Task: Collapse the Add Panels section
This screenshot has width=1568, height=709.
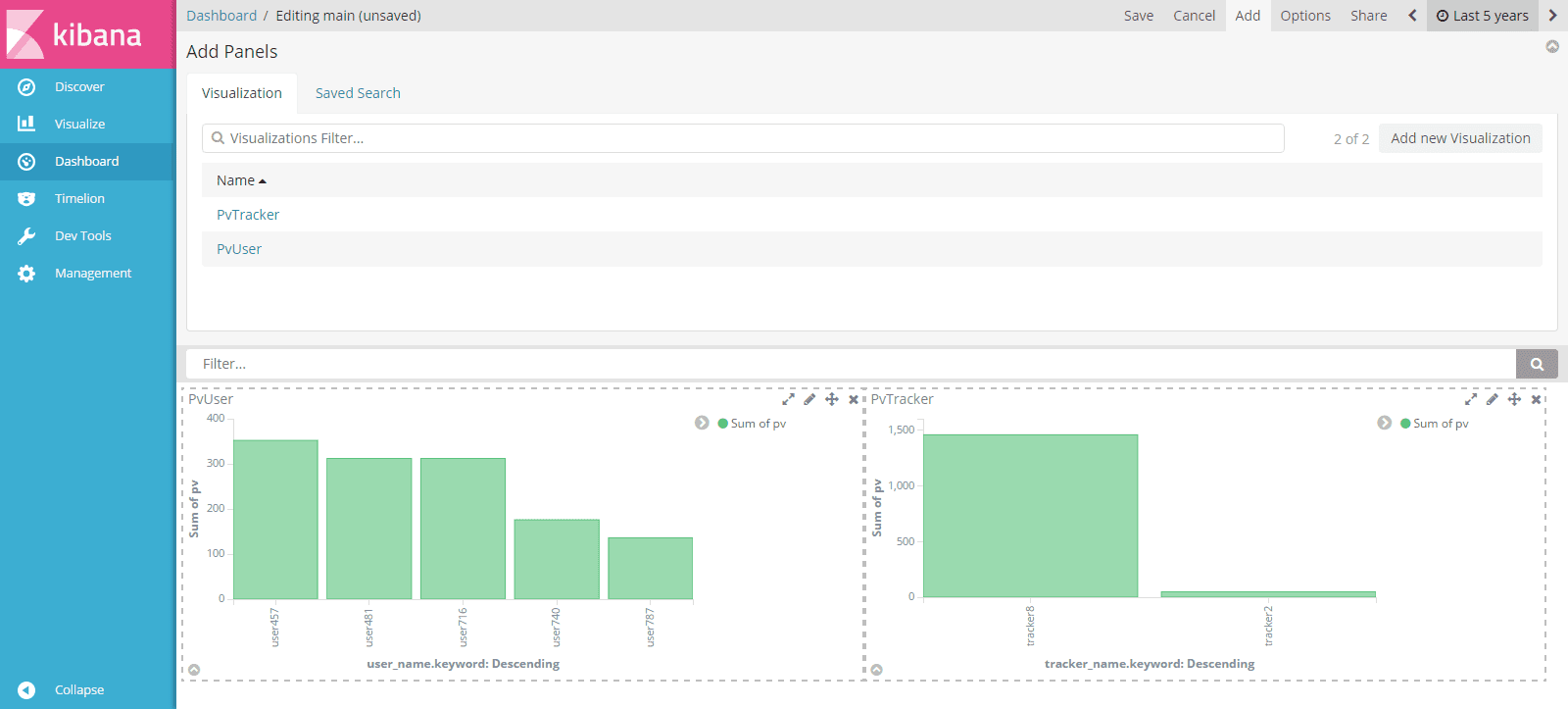Action: 1552,46
